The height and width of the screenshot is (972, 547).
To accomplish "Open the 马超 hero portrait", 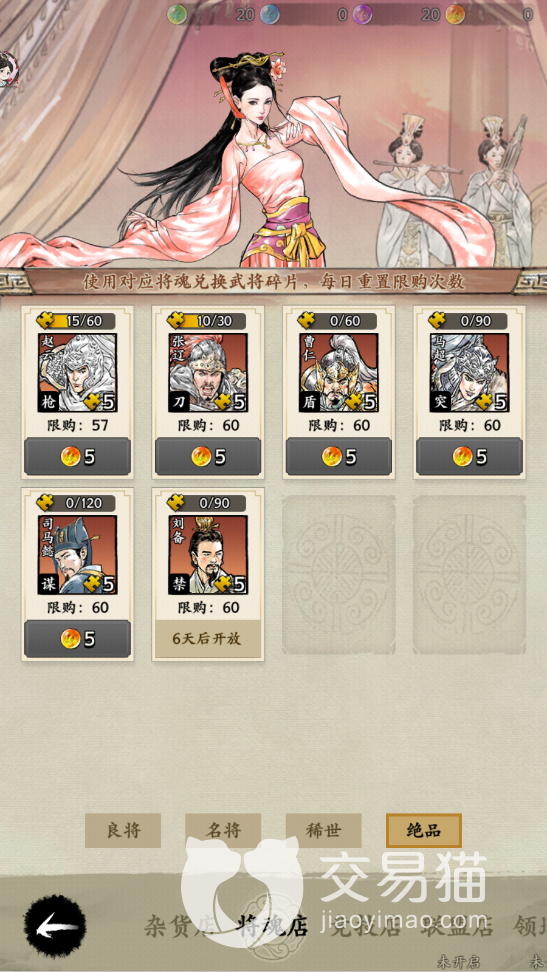I will [469, 373].
